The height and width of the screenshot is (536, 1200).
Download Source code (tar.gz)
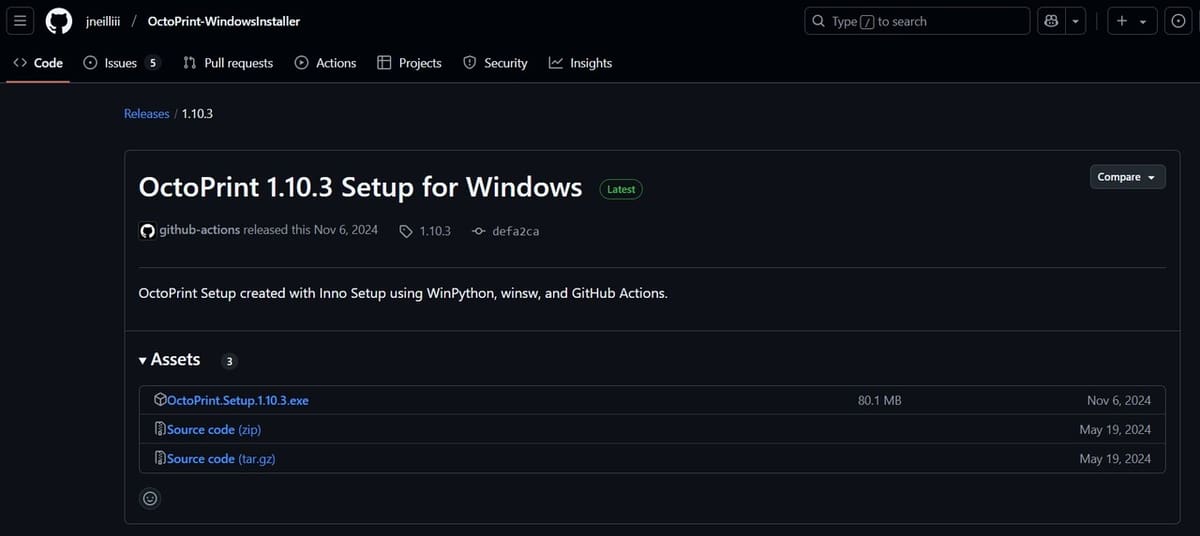point(221,458)
